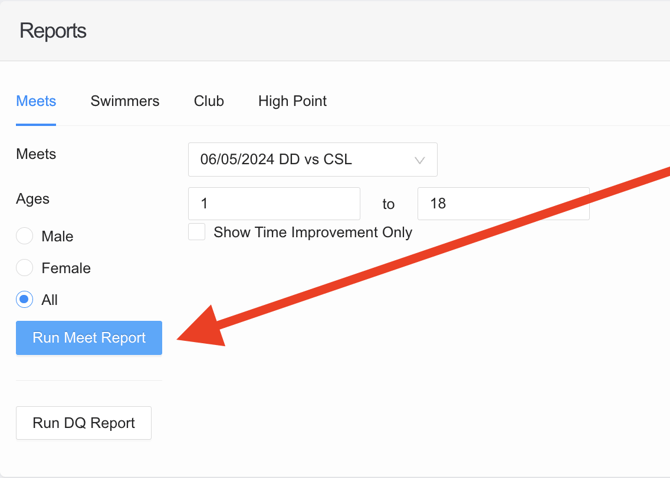The height and width of the screenshot is (478, 670).
Task: Select the Male radio button
Action: click(x=25, y=237)
